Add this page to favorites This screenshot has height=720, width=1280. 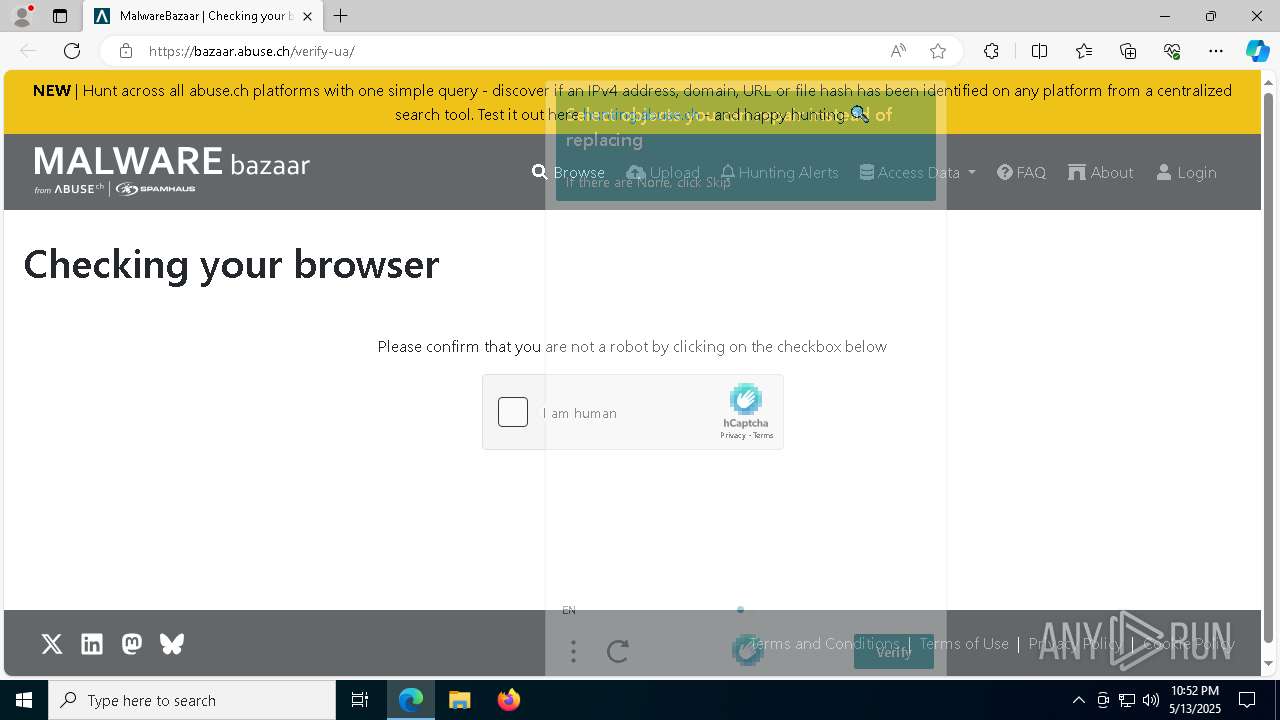pyautogui.click(x=938, y=51)
